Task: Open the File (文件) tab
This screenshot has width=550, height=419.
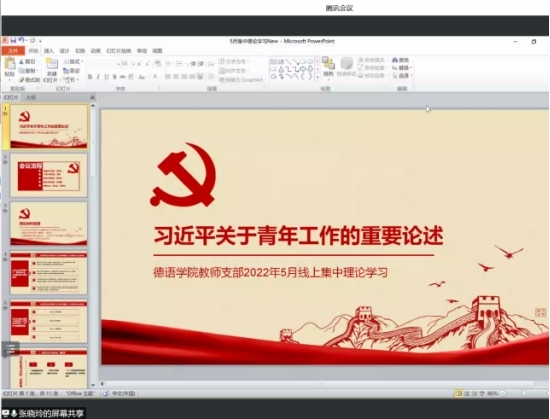Action: point(13,51)
